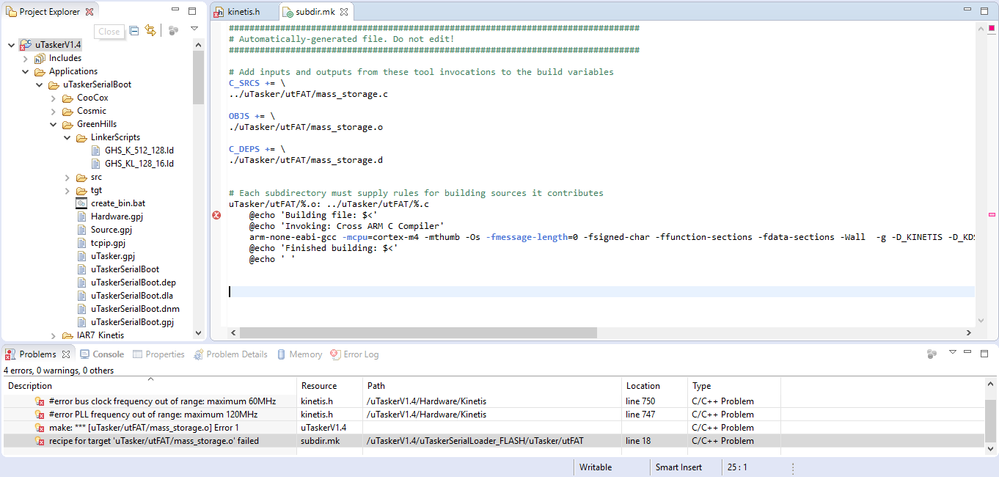Expand the Cosmic folder
Image resolution: width=999 pixels, height=477 pixels.
coord(54,111)
